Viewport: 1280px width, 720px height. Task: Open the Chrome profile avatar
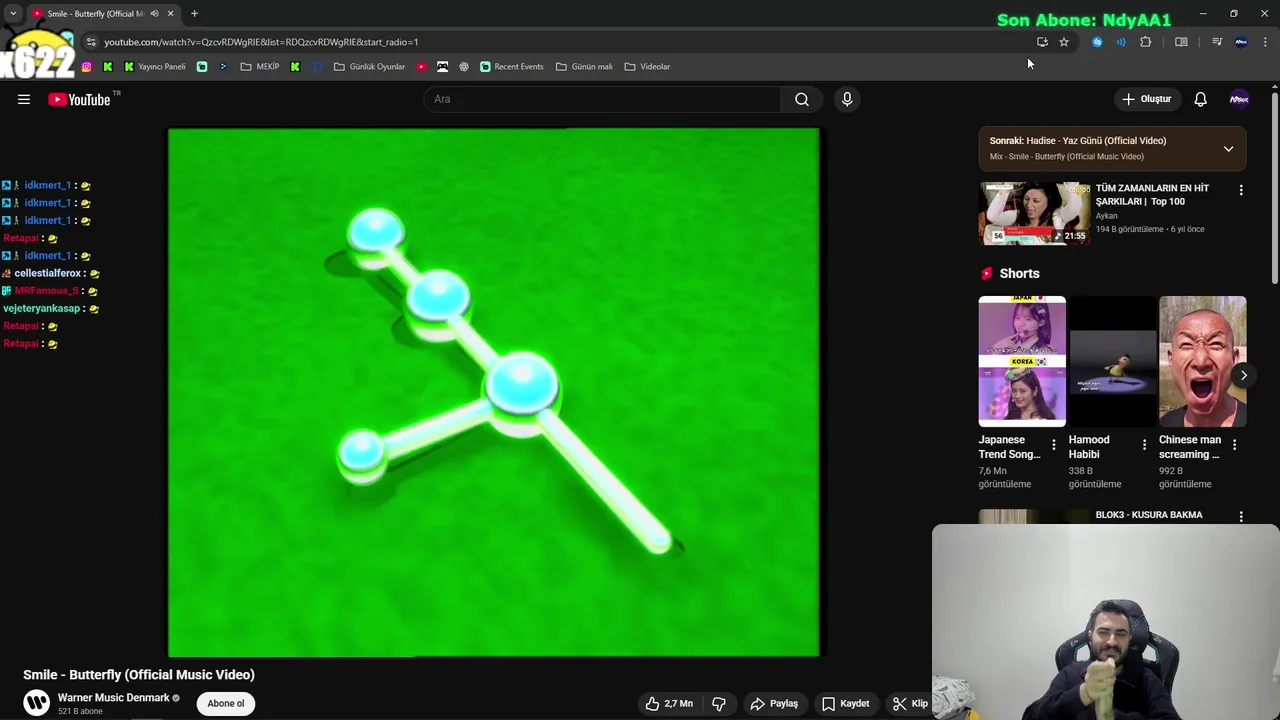[1241, 42]
